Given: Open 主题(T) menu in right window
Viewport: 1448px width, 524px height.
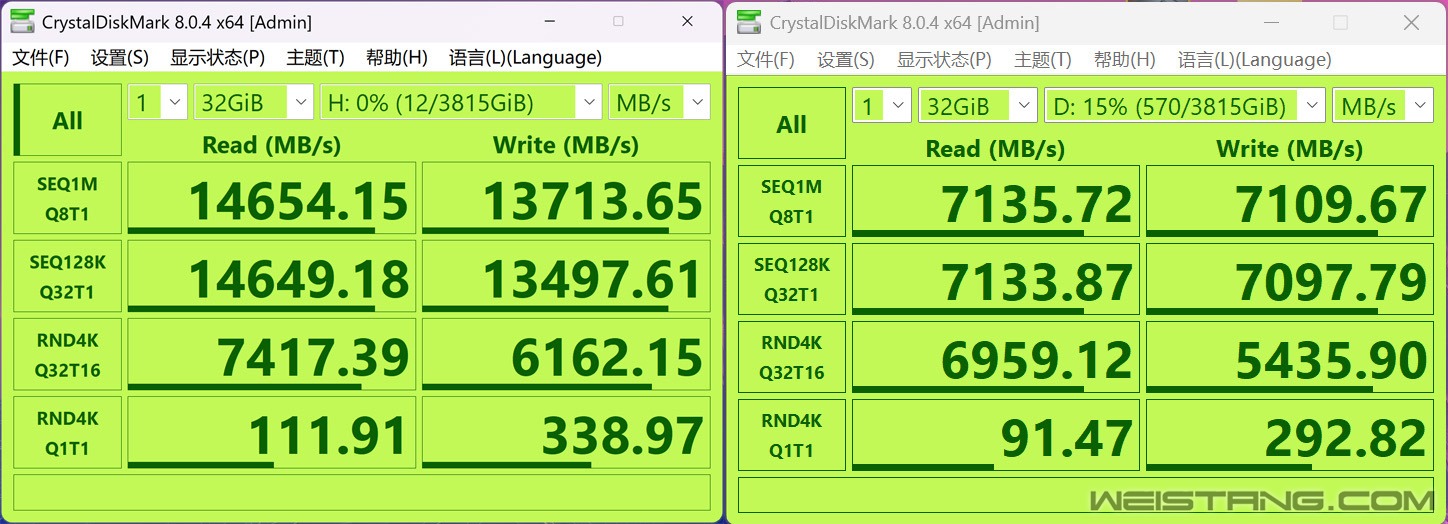Looking at the screenshot, I should tap(1043, 60).
